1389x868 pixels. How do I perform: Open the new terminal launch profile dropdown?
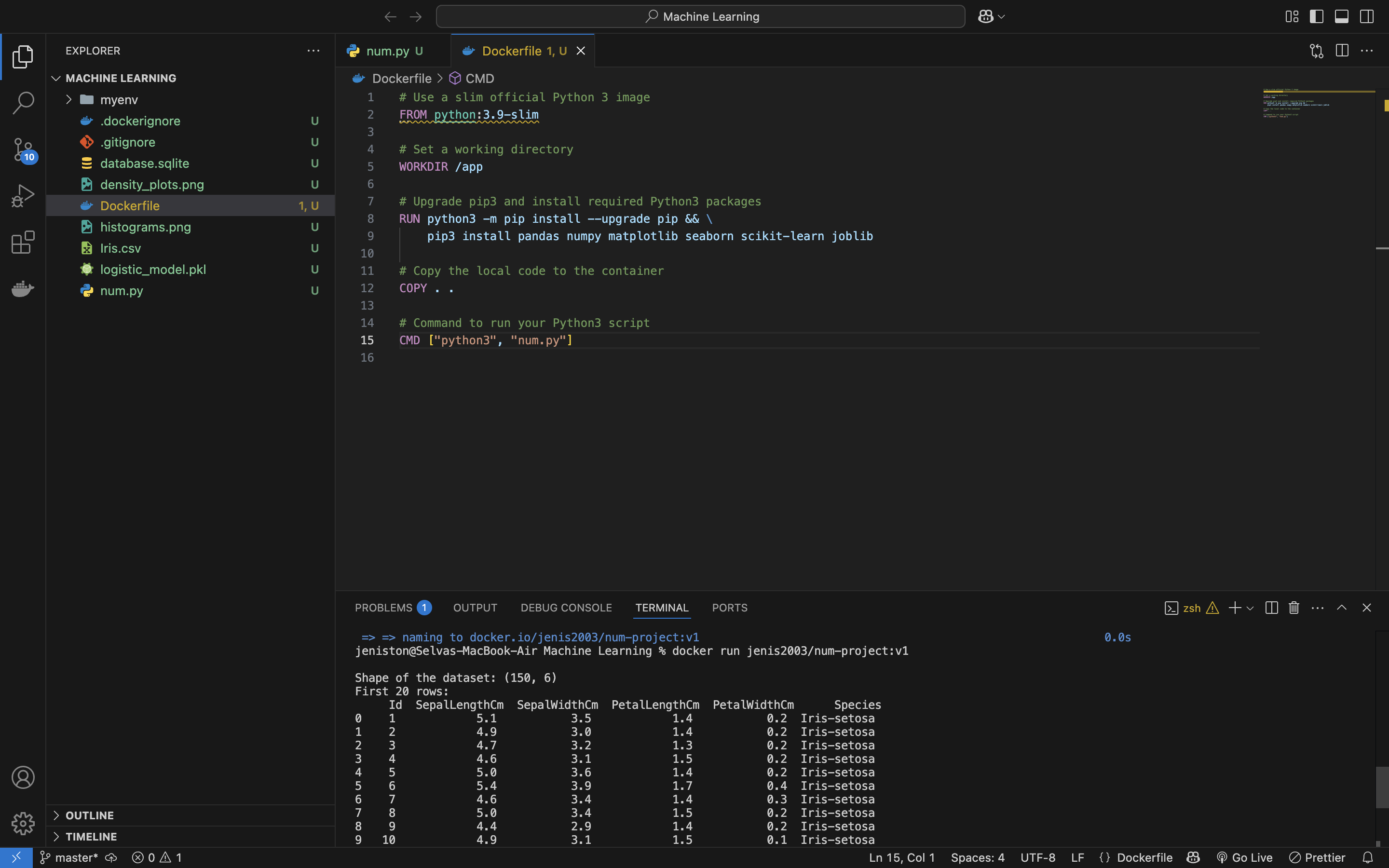click(x=1250, y=608)
